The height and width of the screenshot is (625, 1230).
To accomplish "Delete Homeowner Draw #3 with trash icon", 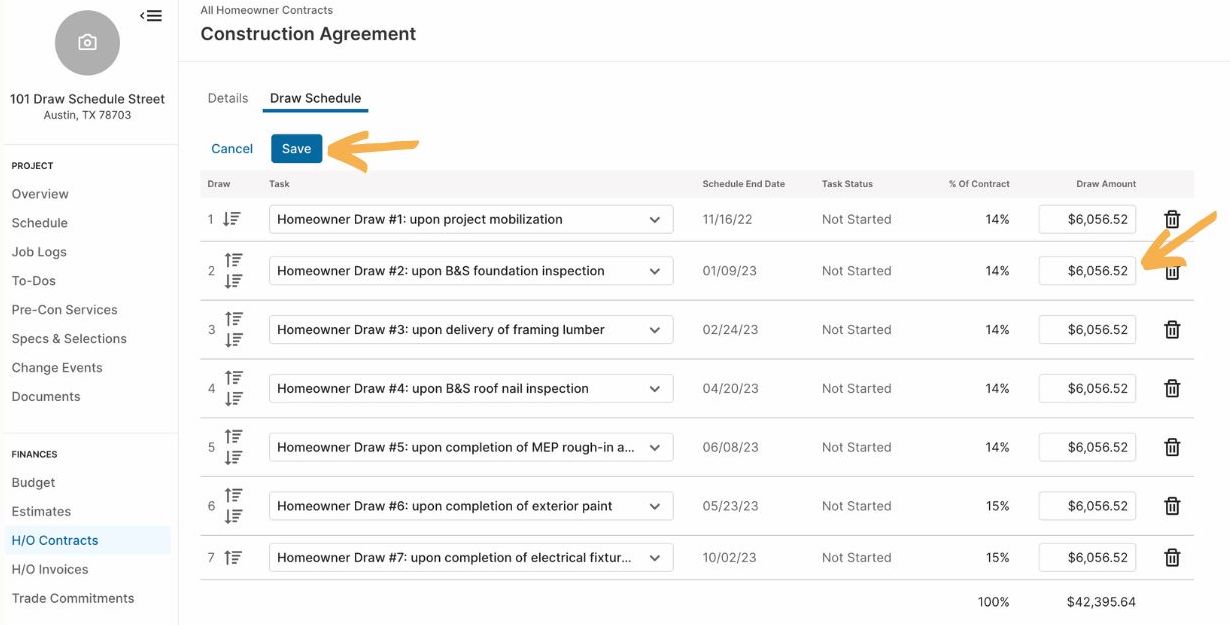I will [x=1173, y=329].
